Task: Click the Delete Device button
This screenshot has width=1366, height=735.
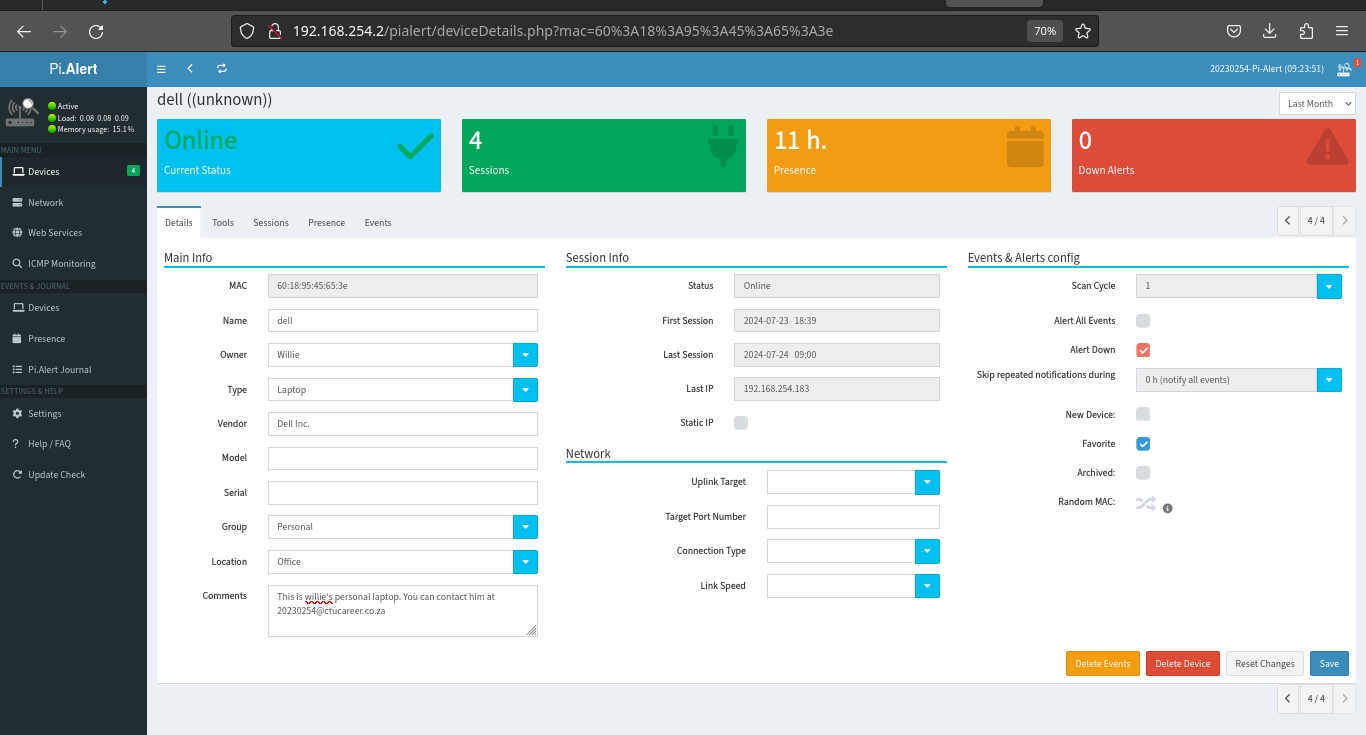Action: 1182,663
